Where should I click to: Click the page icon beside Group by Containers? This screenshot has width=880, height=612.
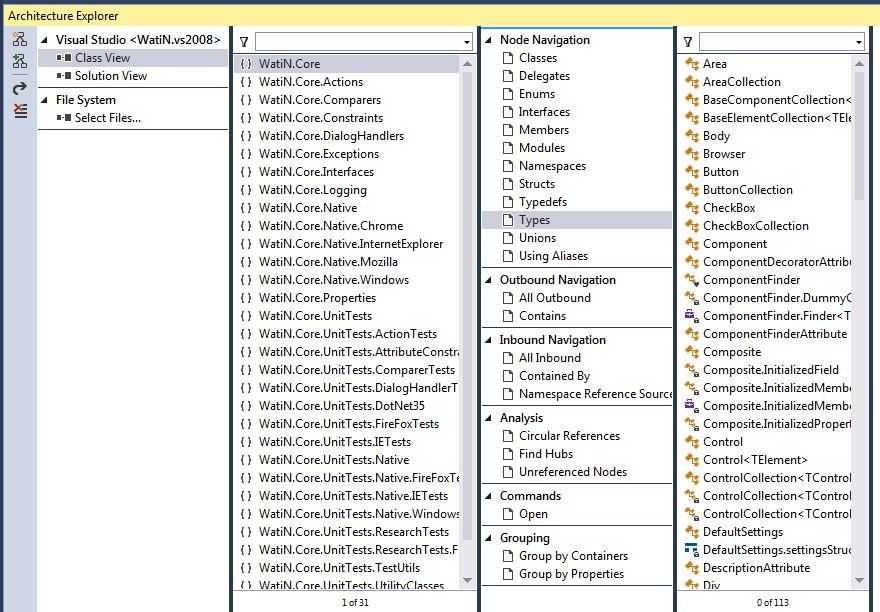click(x=508, y=556)
